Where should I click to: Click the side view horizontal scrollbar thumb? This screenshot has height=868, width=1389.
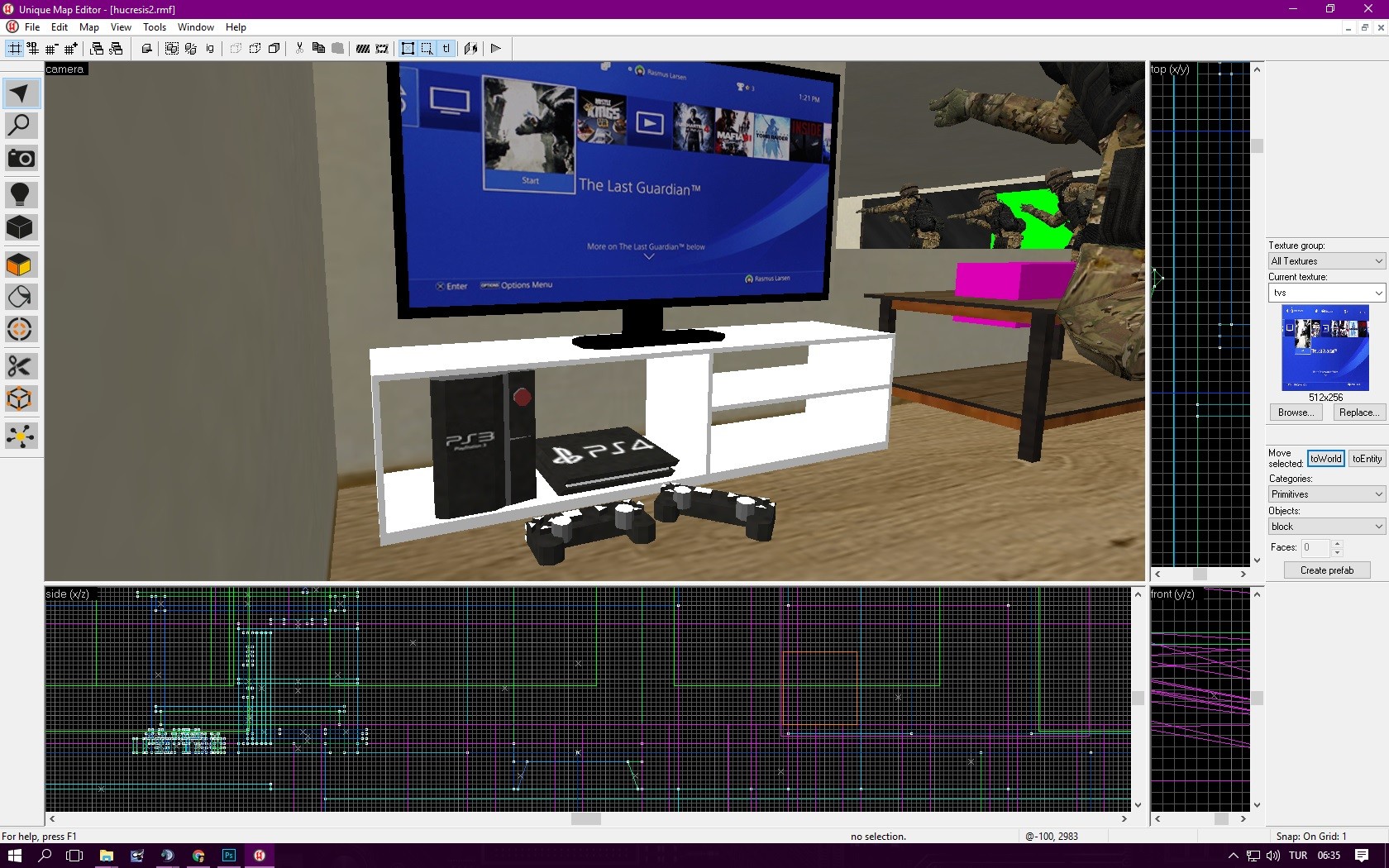(586, 819)
